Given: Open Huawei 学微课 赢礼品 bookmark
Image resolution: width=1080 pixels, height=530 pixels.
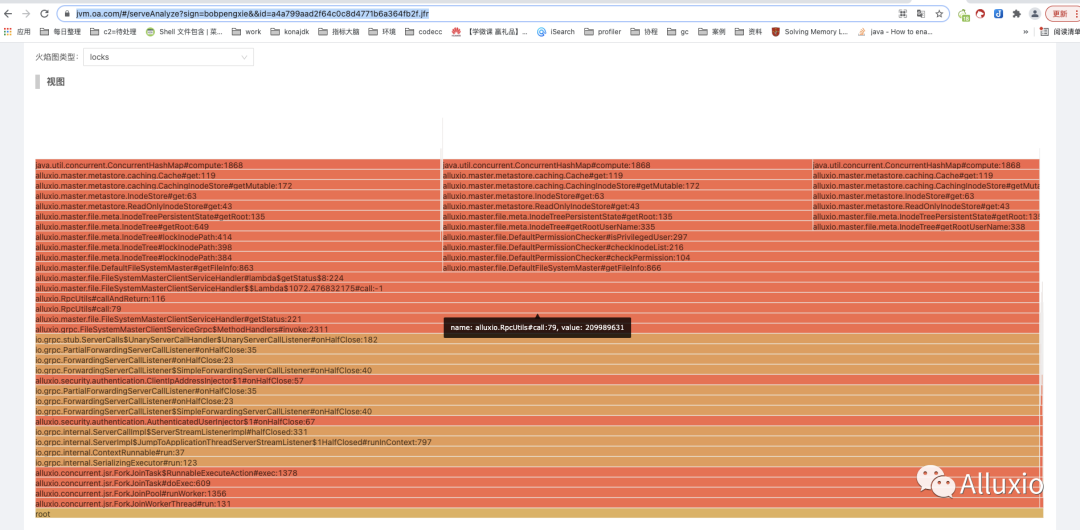Looking at the screenshot, I should pyautogui.click(x=490, y=32).
